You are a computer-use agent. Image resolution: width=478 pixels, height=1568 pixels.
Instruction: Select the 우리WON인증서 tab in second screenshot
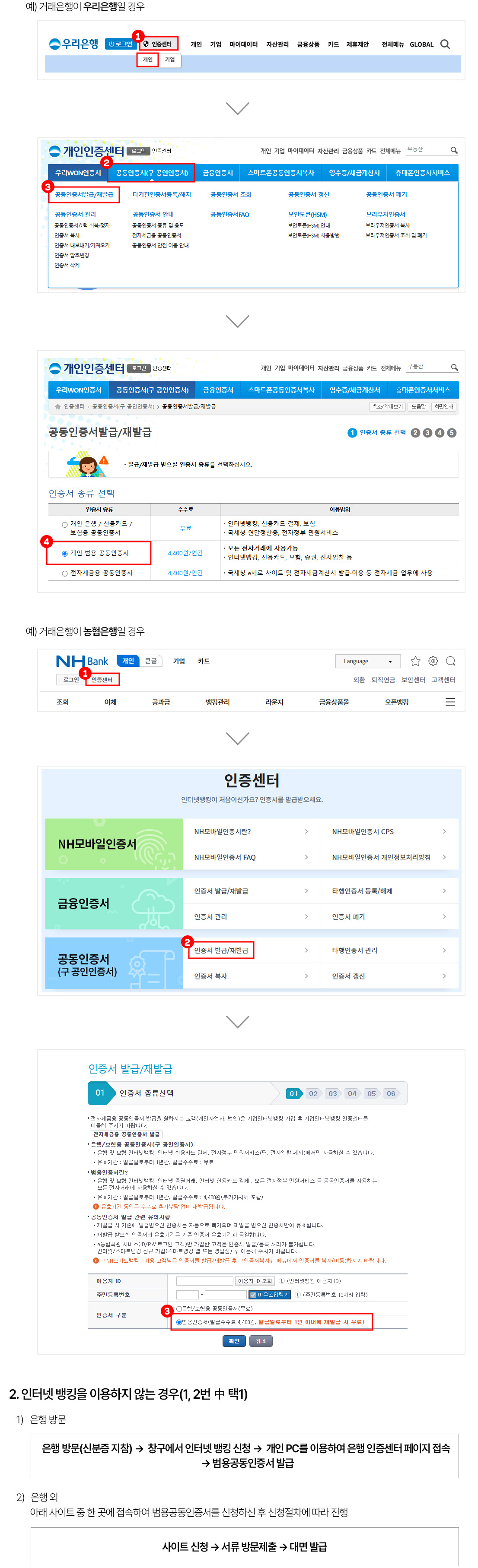coord(78,173)
